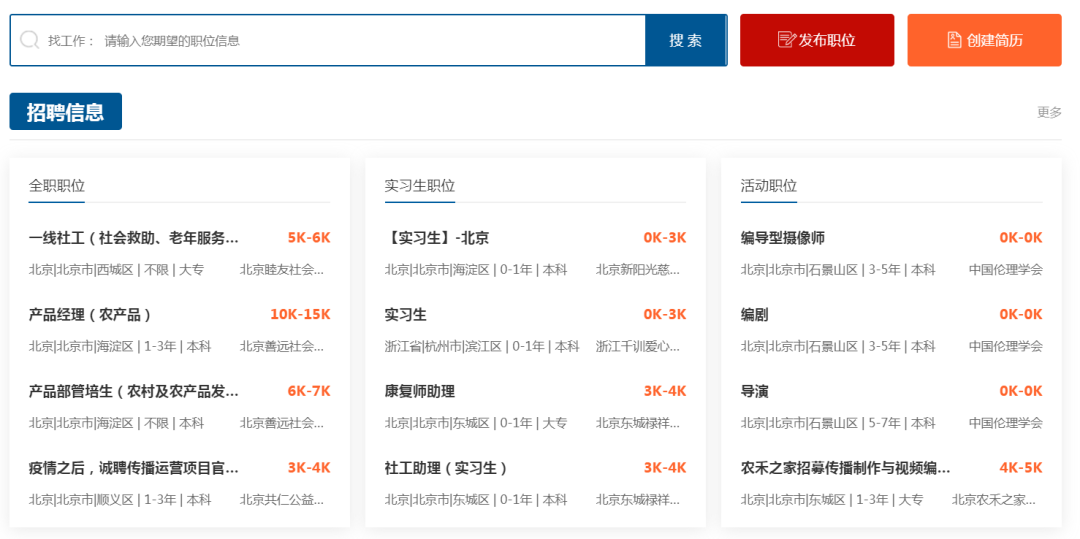
Task: Open the 【实习生】-北京 job listing
Action: 437,238
